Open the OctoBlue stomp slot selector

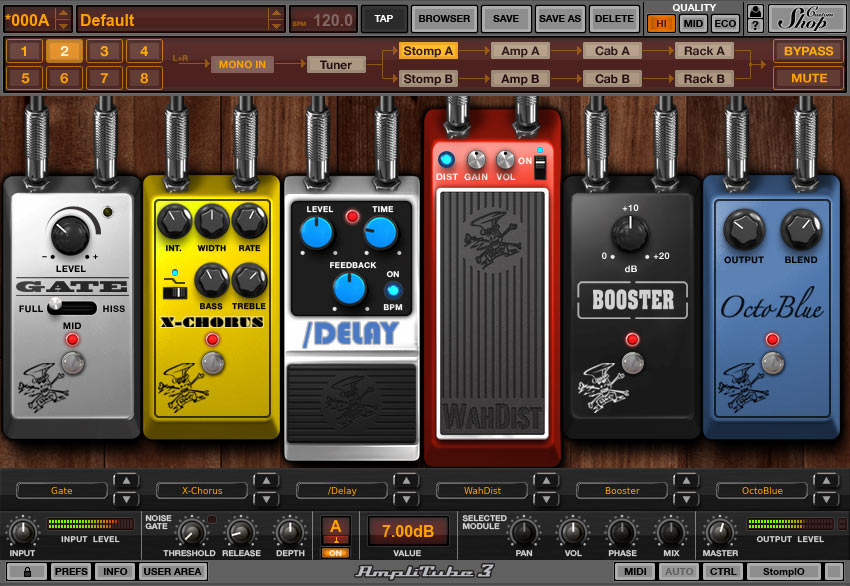pyautogui.click(x=762, y=491)
